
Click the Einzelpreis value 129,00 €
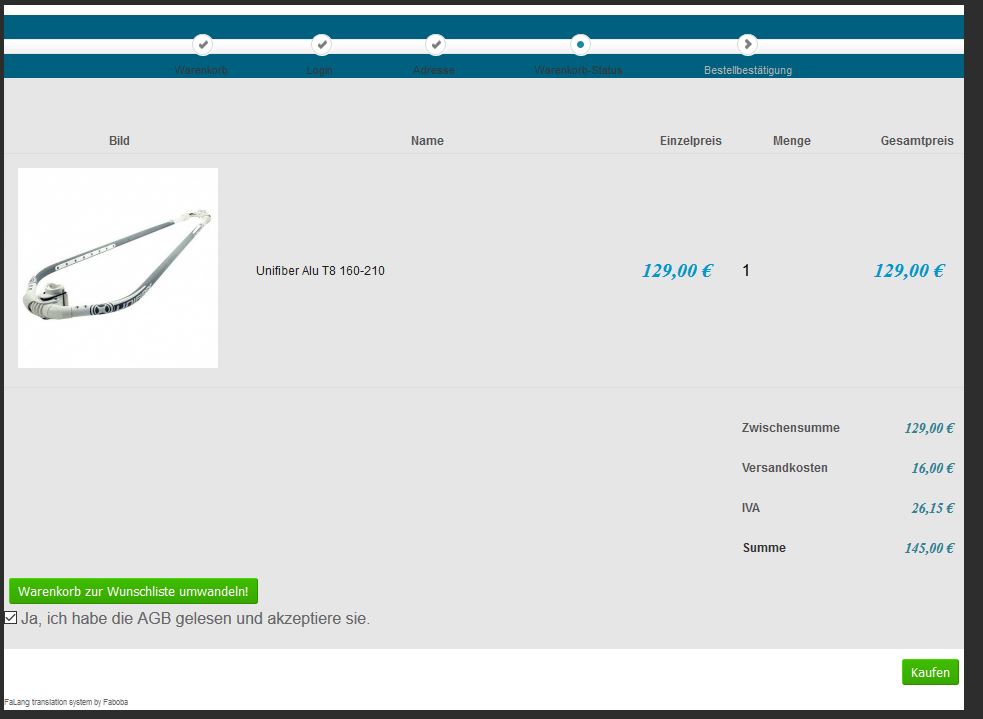678,270
